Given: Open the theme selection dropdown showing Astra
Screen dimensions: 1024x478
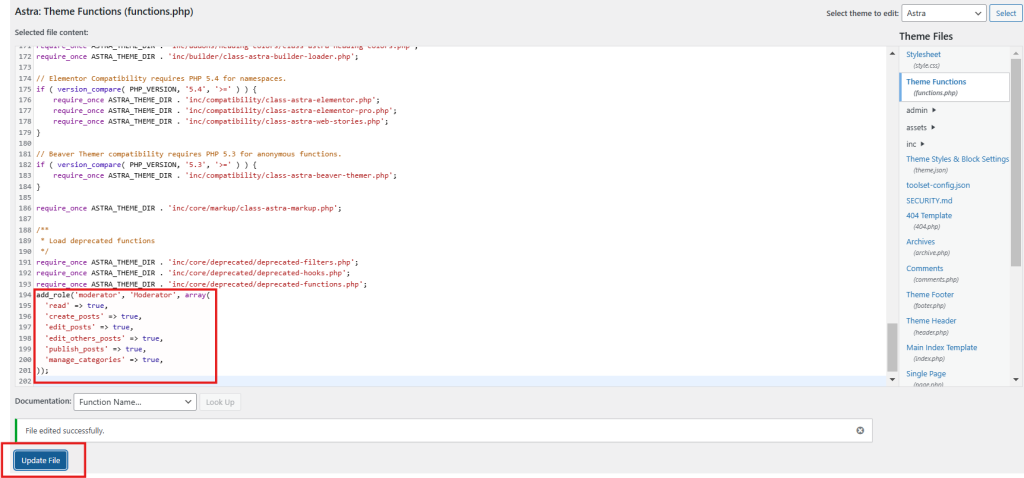Looking at the screenshot, I should tap(943, 13).
